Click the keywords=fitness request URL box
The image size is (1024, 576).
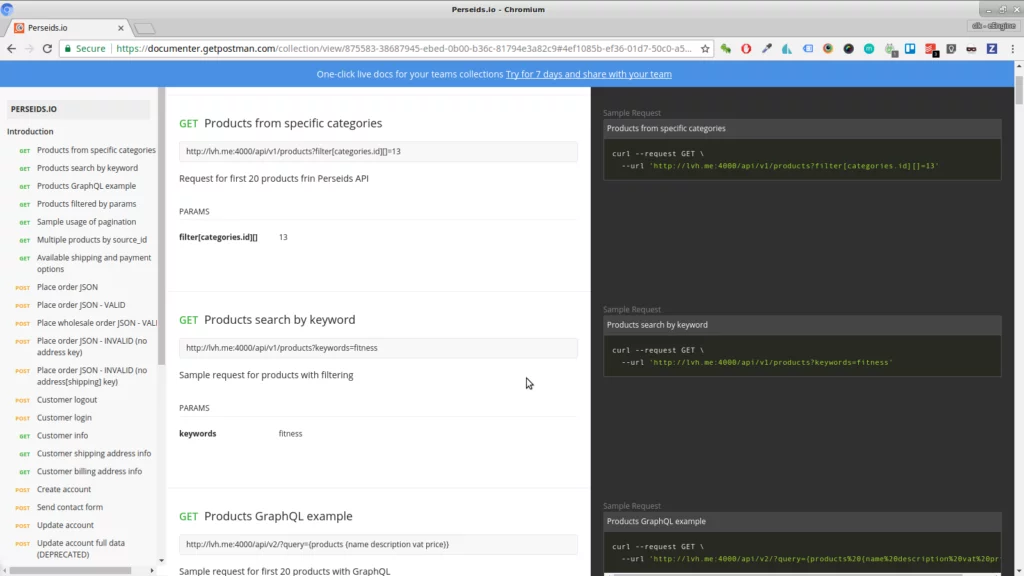pyautogui.click(x=378, y=348)
